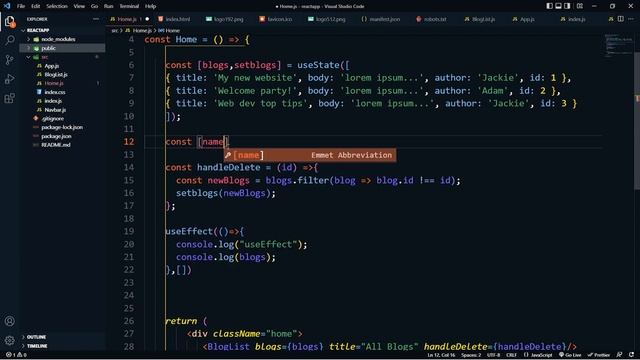Click the notifications bell in status bar
This screenshot has height=360, width=640.
[x=632, y=355]
